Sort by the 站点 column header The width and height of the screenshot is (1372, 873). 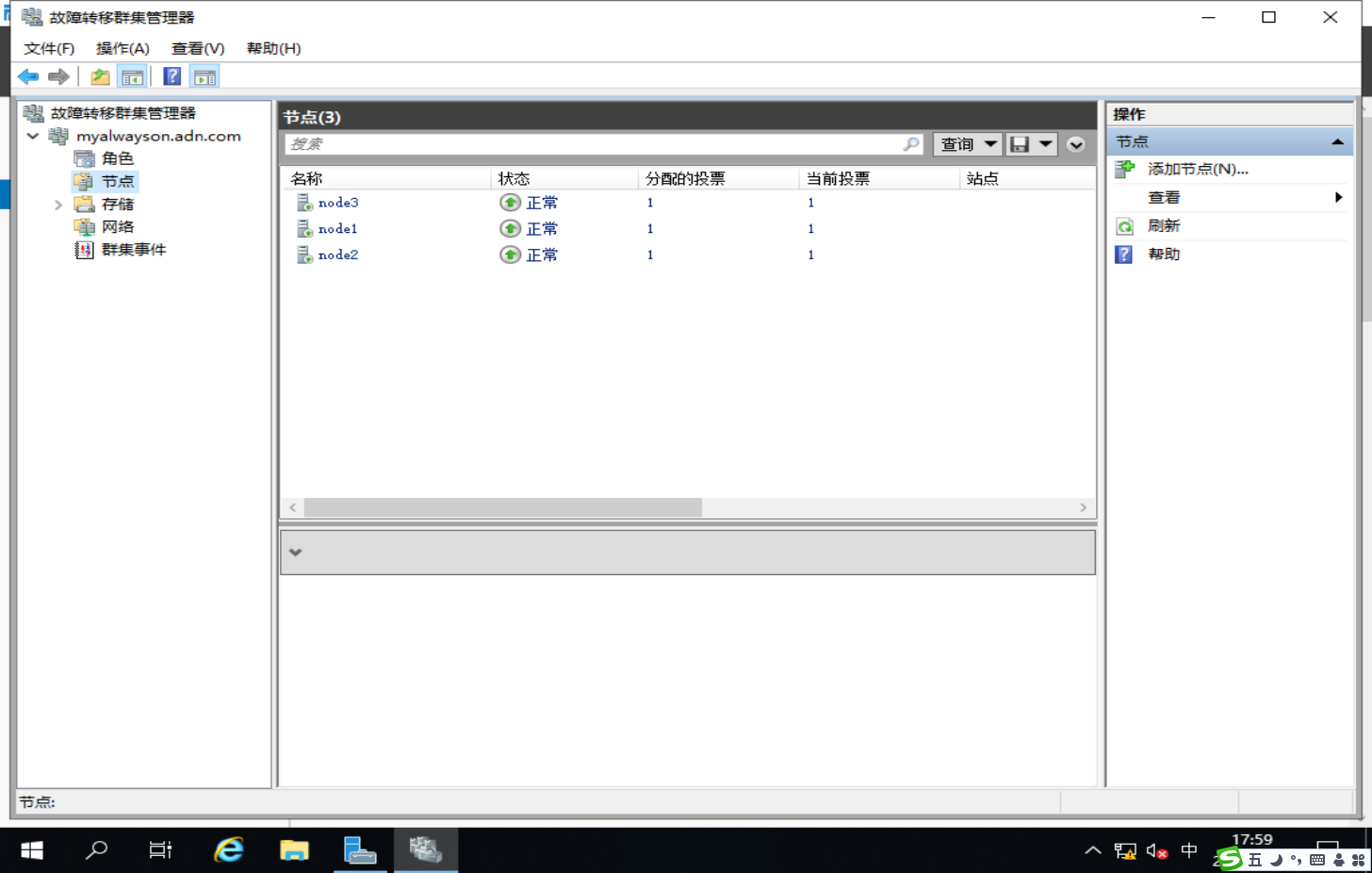click(x=1026, y=178)
